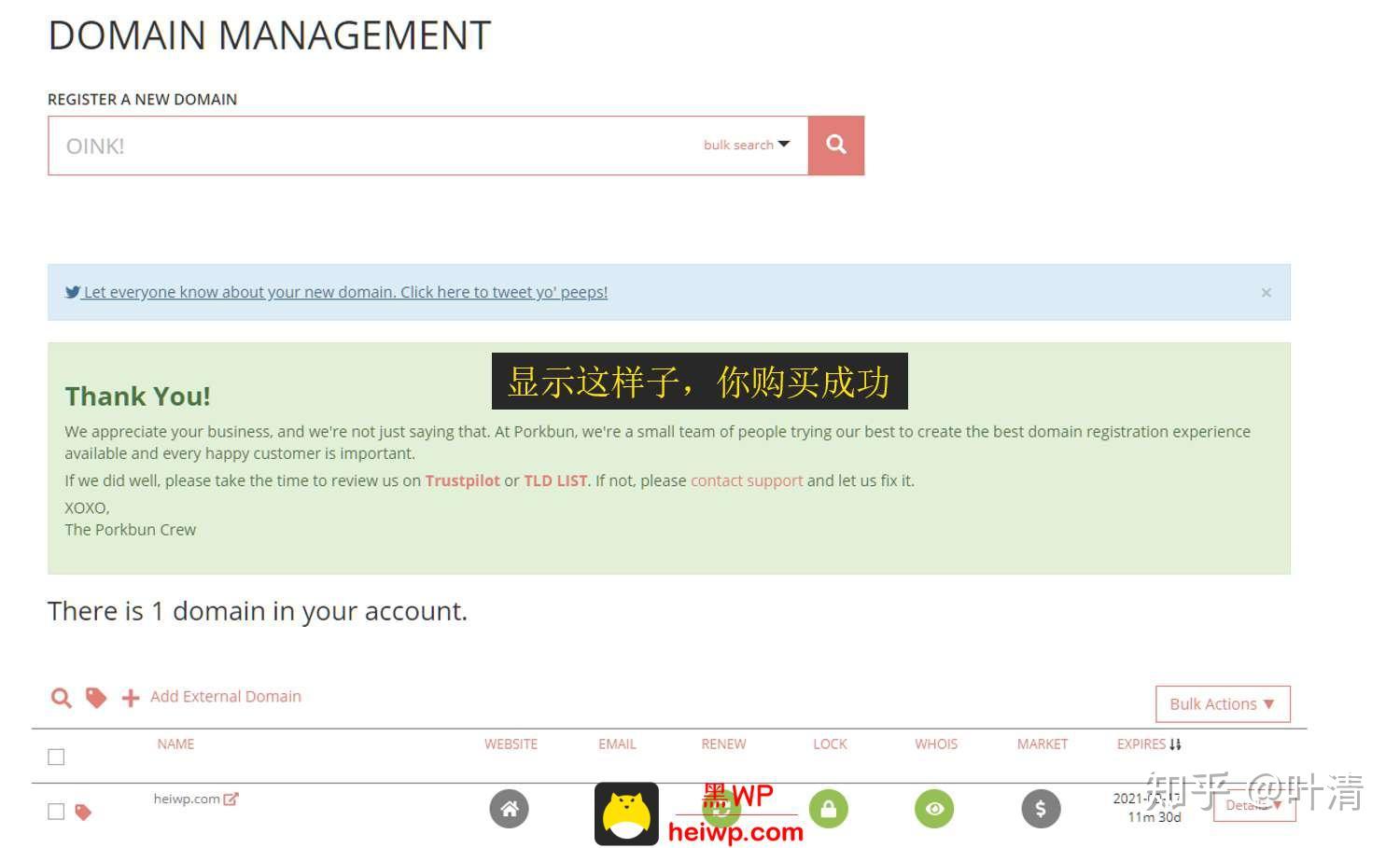Click the tag filter icon beside Add External Domain
The height and width of the screenshot is (848, 1400).
(96, 698)
